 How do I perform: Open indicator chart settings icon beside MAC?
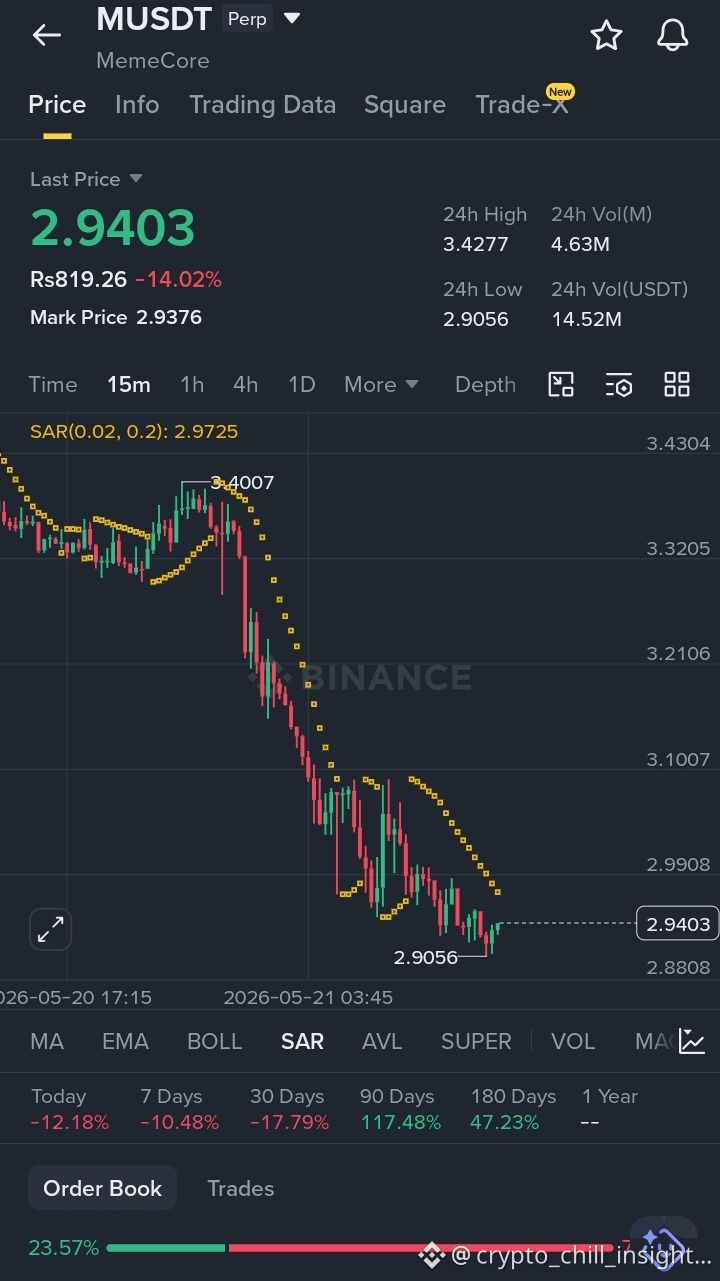[x=692, y=1041]
